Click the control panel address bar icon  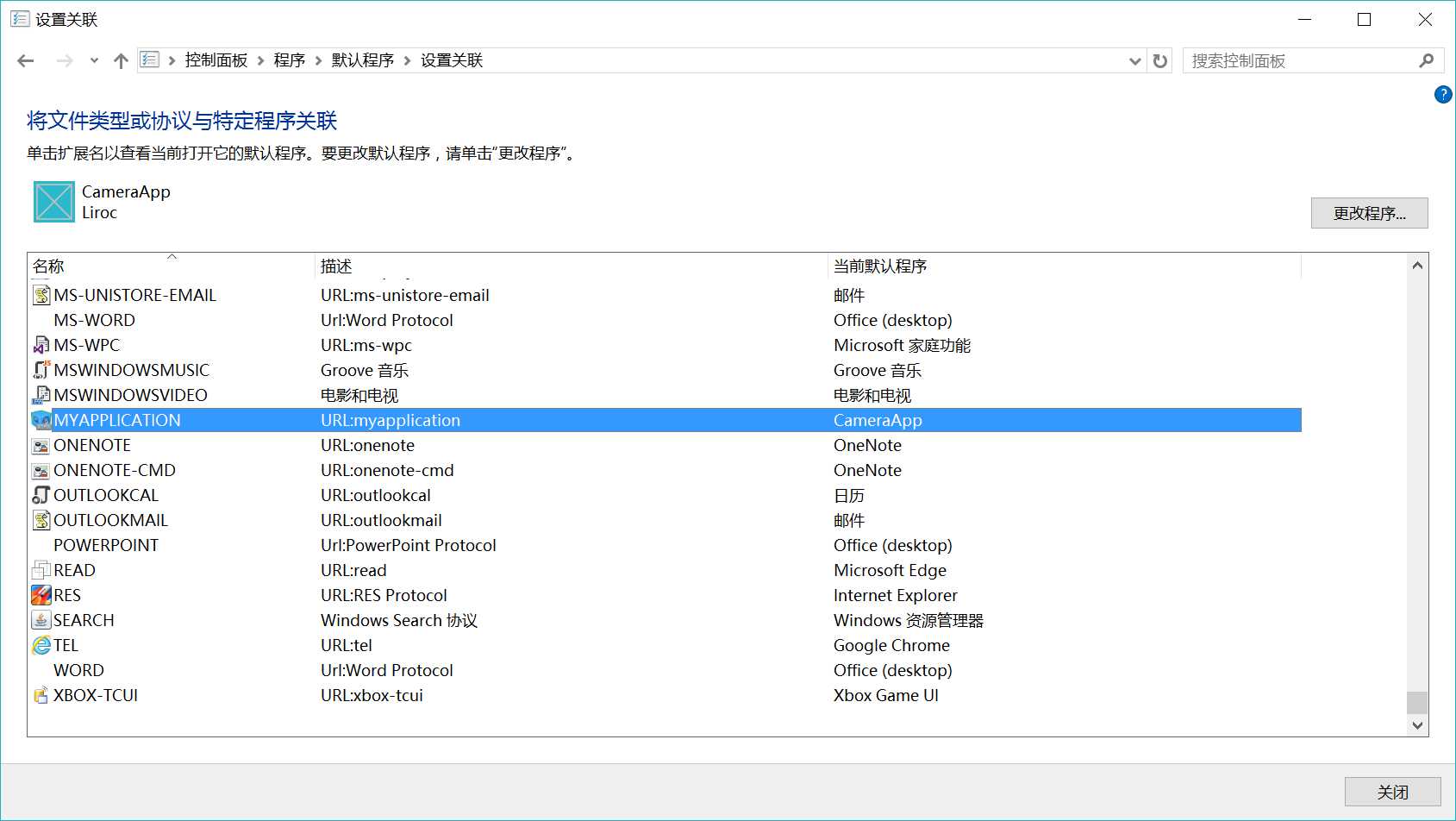pyautogui.click(x=150, y=60)
